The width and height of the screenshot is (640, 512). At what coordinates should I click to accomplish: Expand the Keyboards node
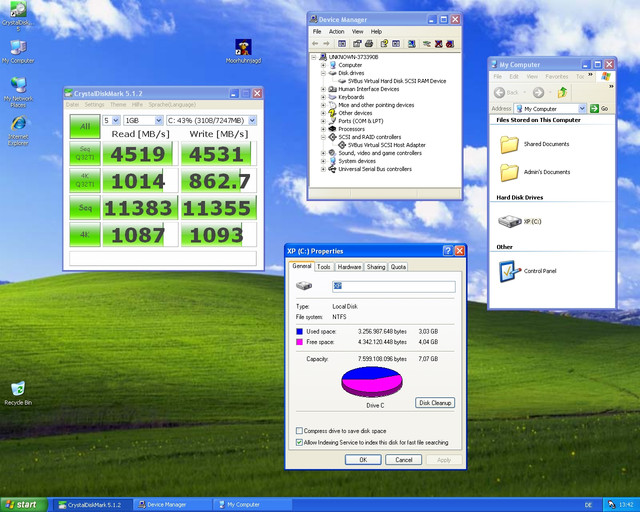coord(323,97)
